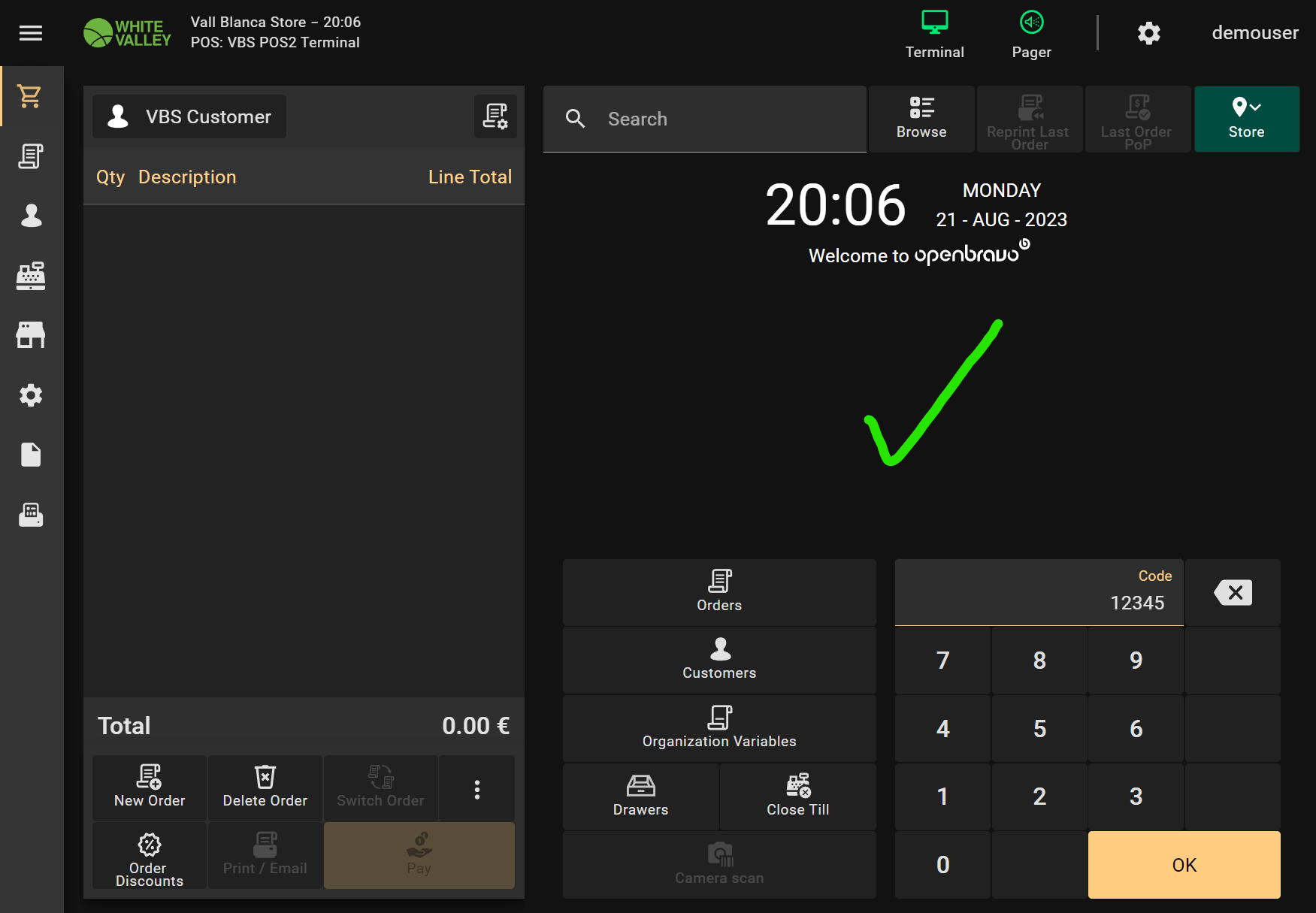Image resolution: width=1316 pixels, height=913 pixels.
Task: Click the Pay button
Action: 419,856
